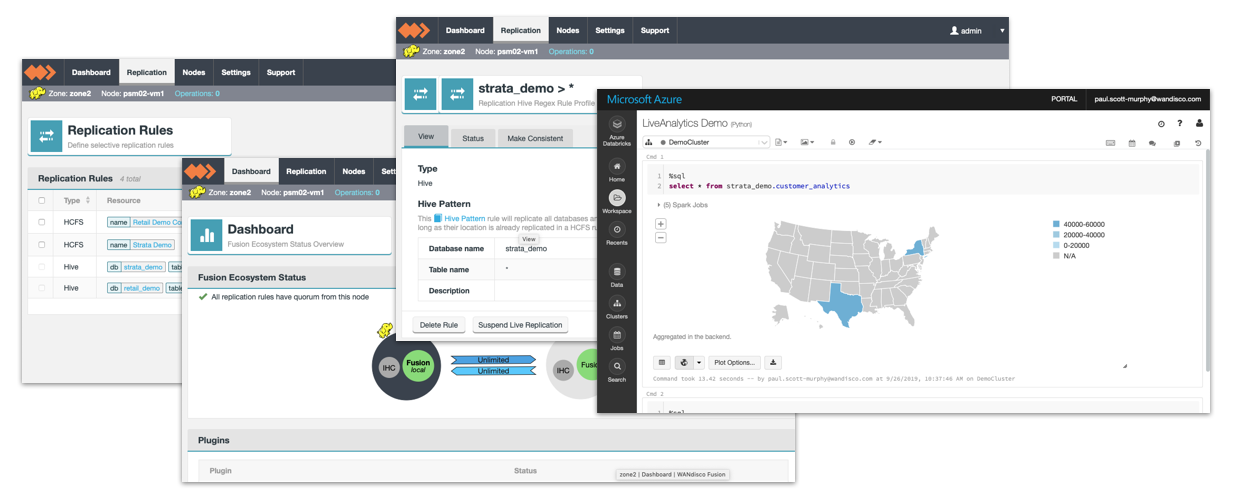1238x502 pixels.
Task: Open the Jobs section in sidebar
Action: pyautogui.click(x=617, y=337)
